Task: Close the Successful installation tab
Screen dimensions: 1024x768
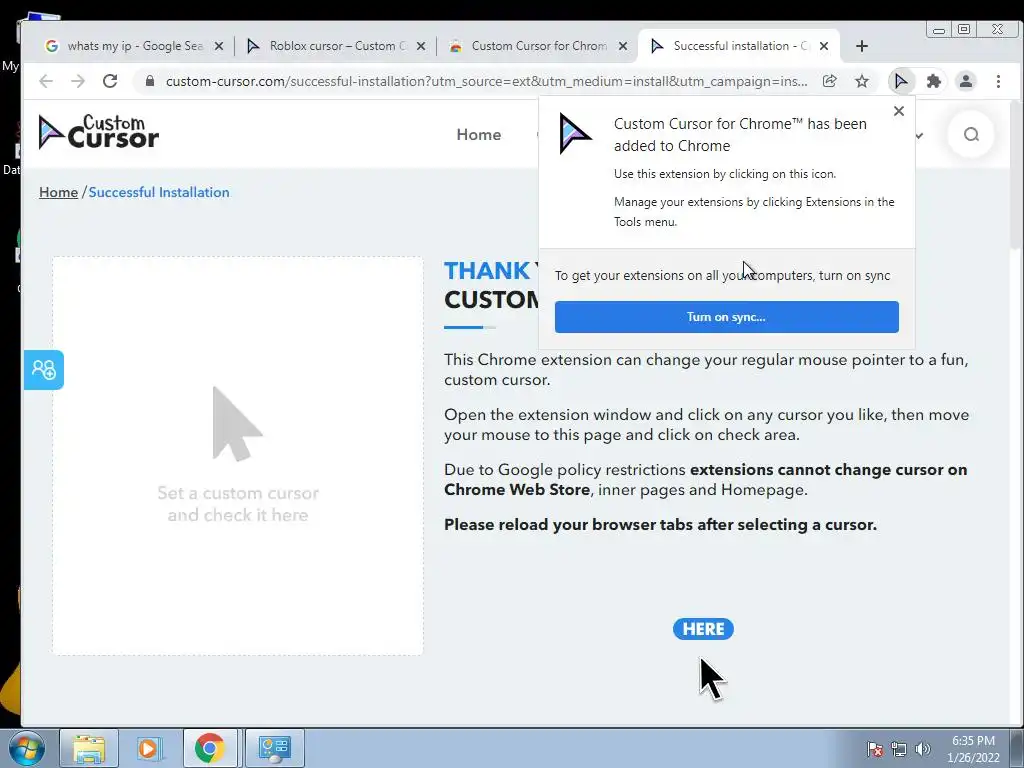Action: (824, 46)
